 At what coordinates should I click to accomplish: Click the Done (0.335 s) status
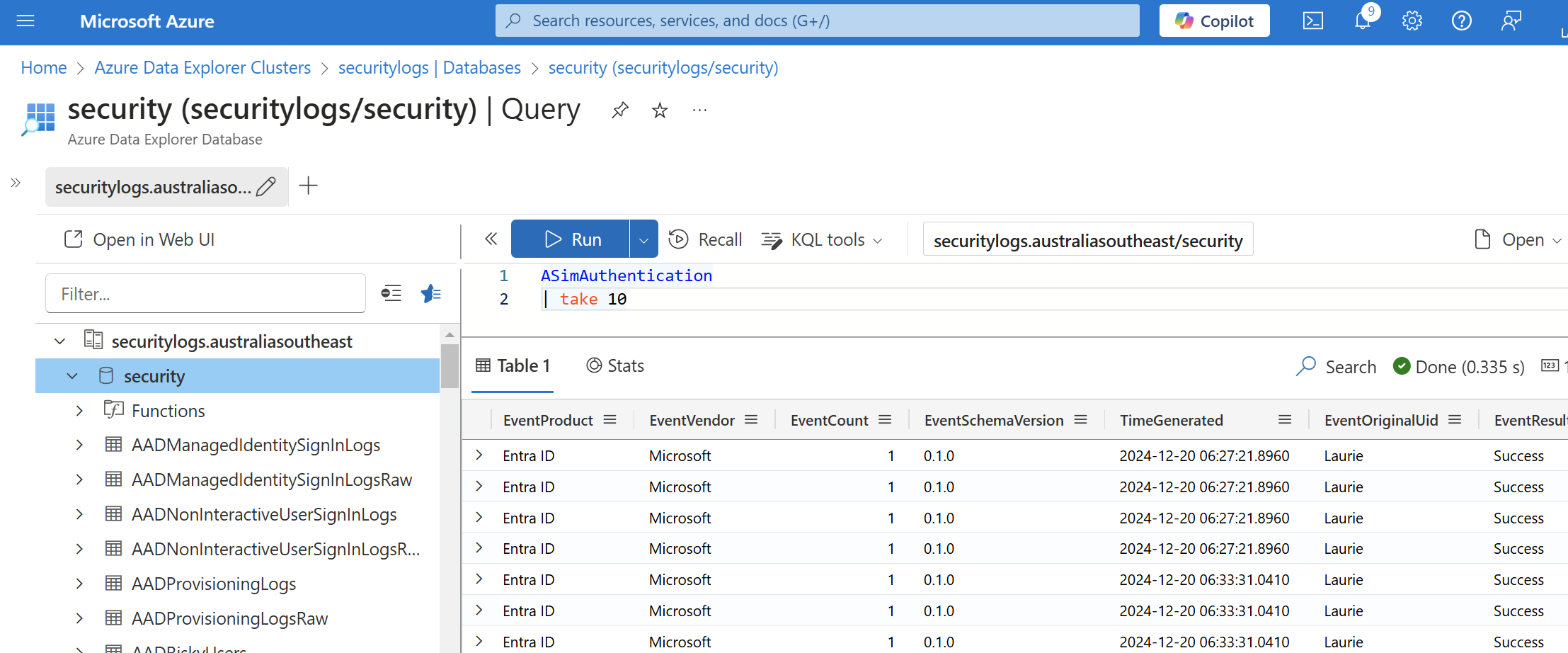tap(1458, 367)
